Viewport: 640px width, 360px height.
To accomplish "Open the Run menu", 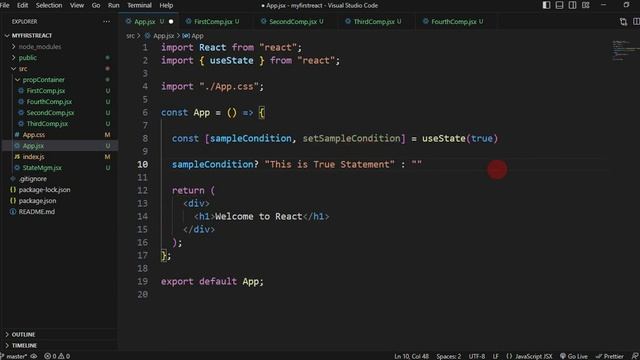I will point(113,5).
